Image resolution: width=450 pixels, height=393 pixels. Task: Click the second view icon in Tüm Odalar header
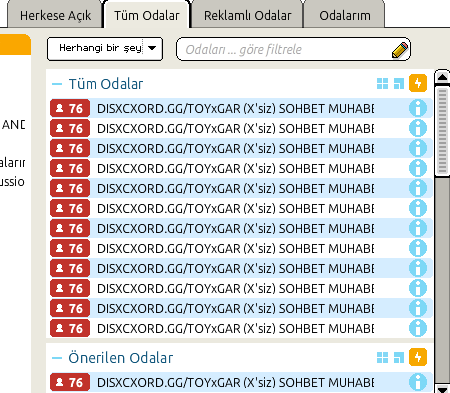[399, 84]
